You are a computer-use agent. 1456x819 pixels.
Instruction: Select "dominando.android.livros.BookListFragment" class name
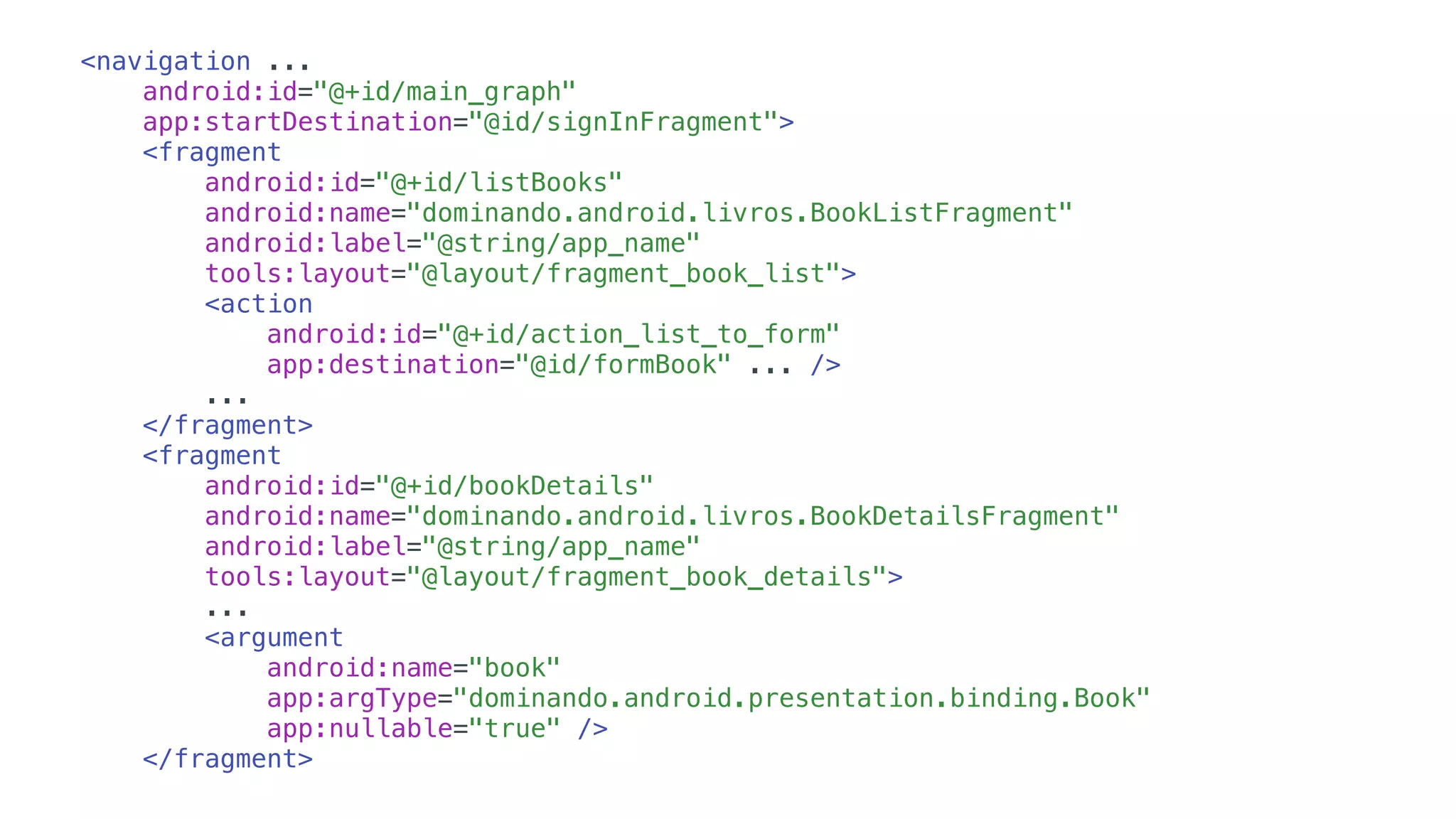[x=739, y=213]
